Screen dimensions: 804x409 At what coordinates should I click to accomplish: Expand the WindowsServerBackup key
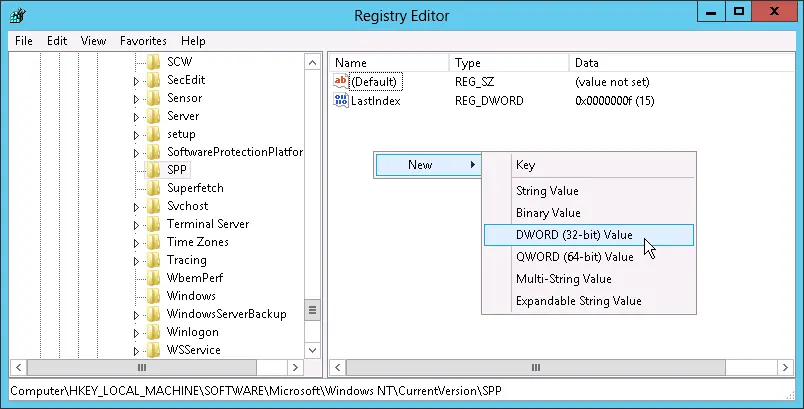(x=136, y=315)
